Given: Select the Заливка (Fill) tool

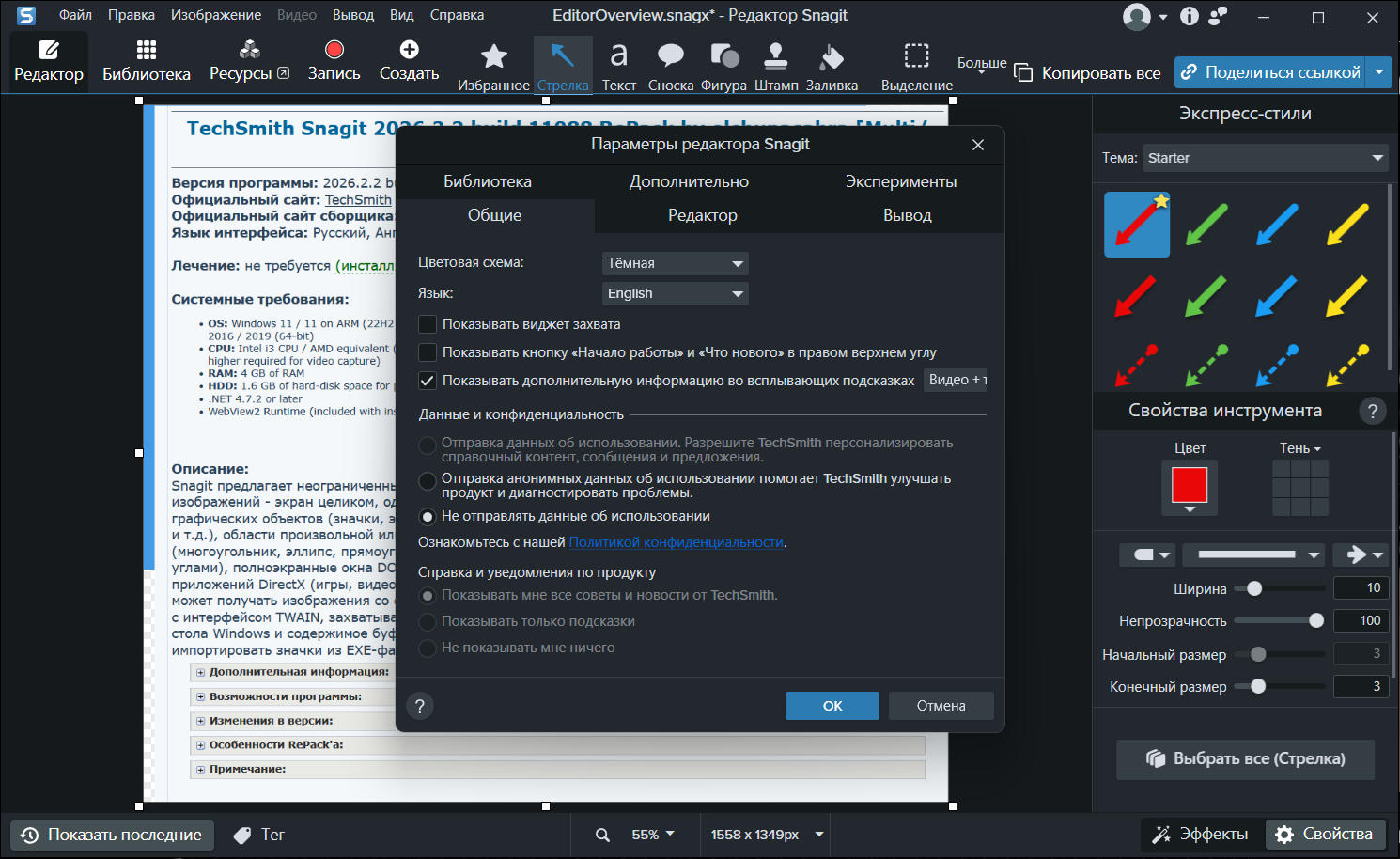Looking at the screenshot, I should [832, 66].
